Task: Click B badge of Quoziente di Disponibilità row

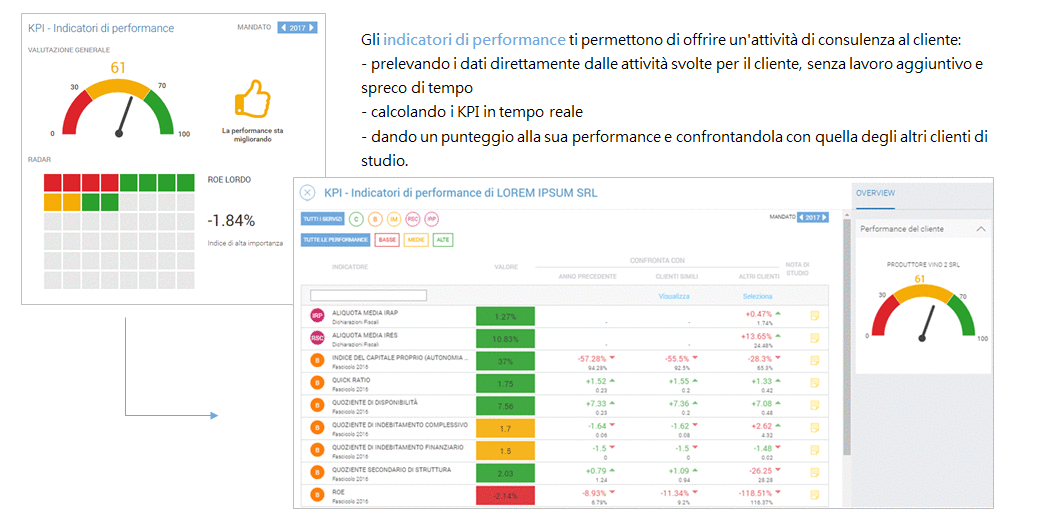Action: [317, 406]
